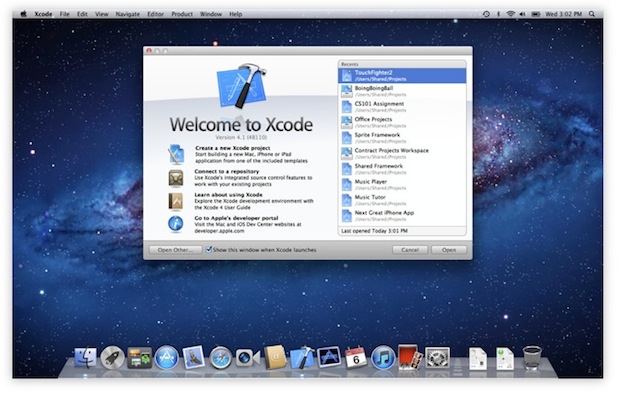Open the Product menu
This screenshot has width=620, height=394.
pos(182,14)
